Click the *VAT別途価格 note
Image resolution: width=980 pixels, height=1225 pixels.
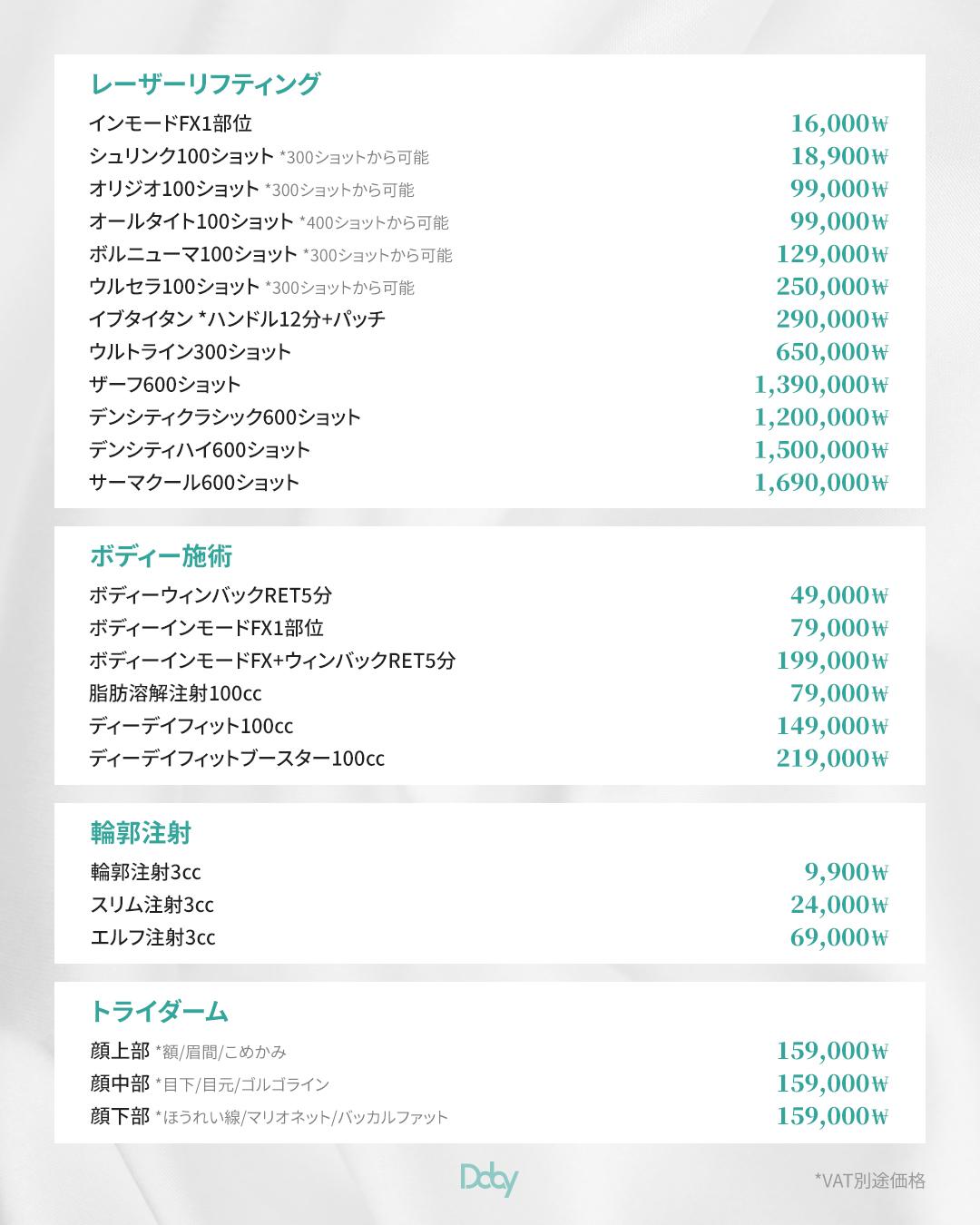point(869,1180)
